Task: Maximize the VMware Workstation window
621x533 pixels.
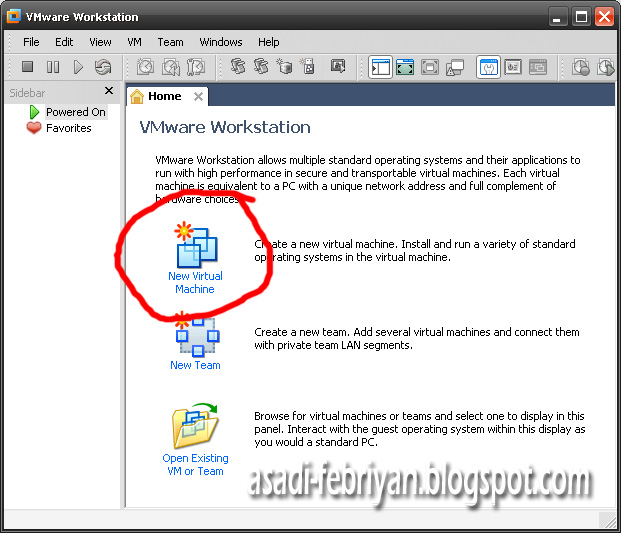Action: pos(581,17)
